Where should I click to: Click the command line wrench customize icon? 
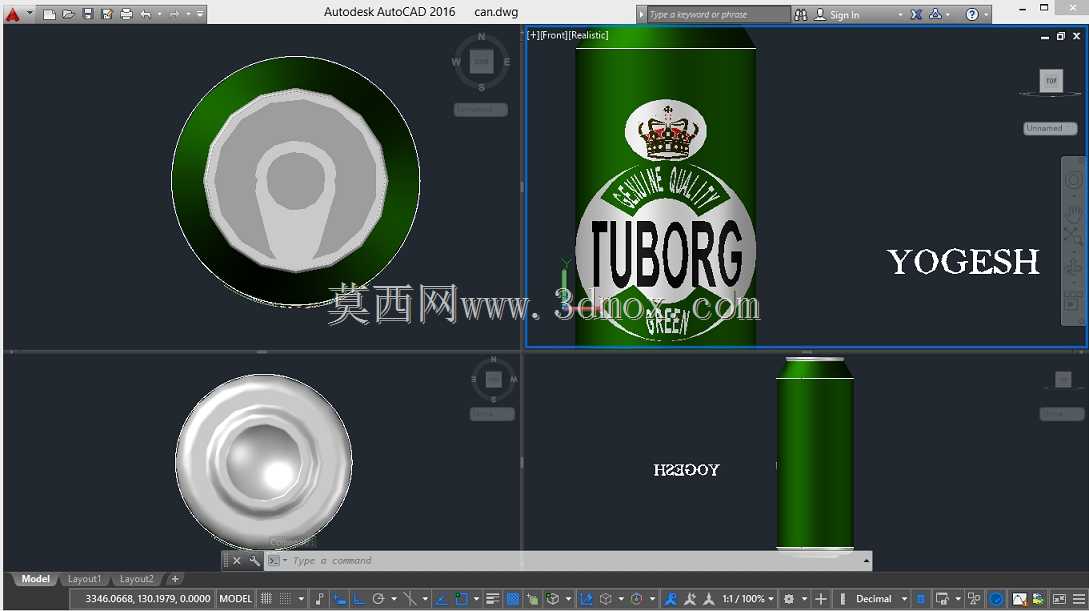pos(254,560)
